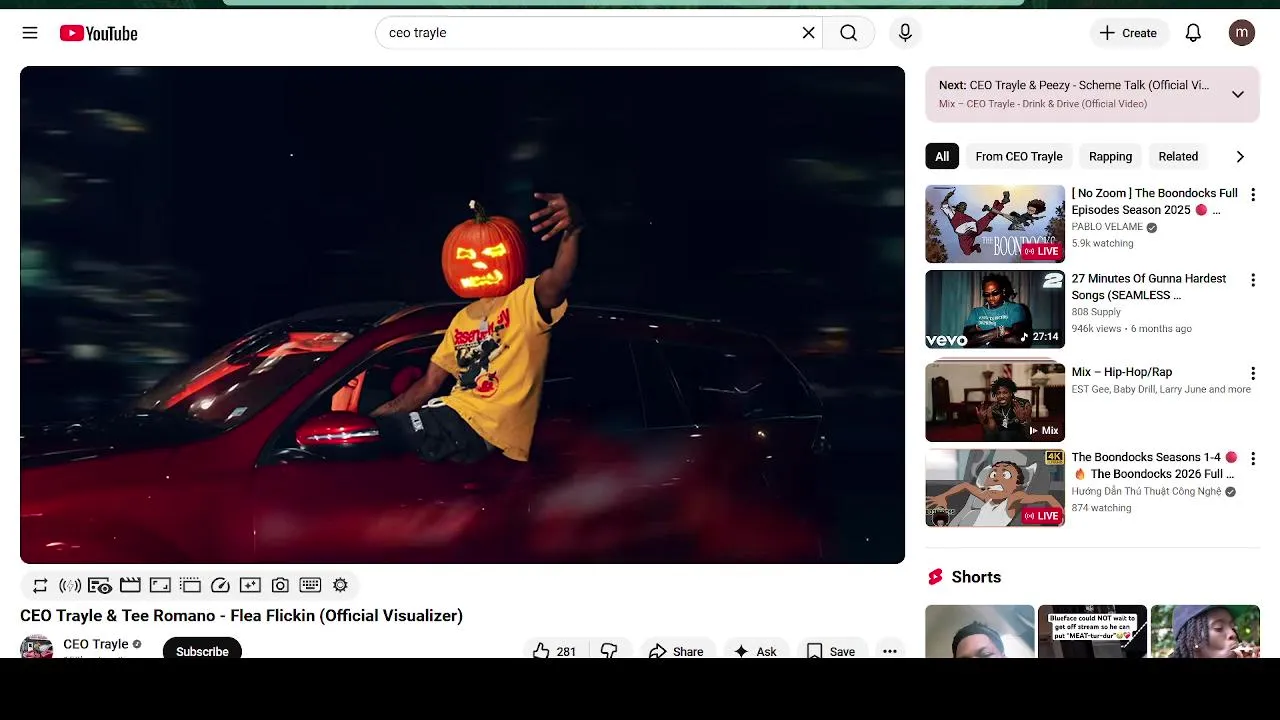Click 808 Supply channel name
The image size is (1280, 720).
pos(1096,312)
